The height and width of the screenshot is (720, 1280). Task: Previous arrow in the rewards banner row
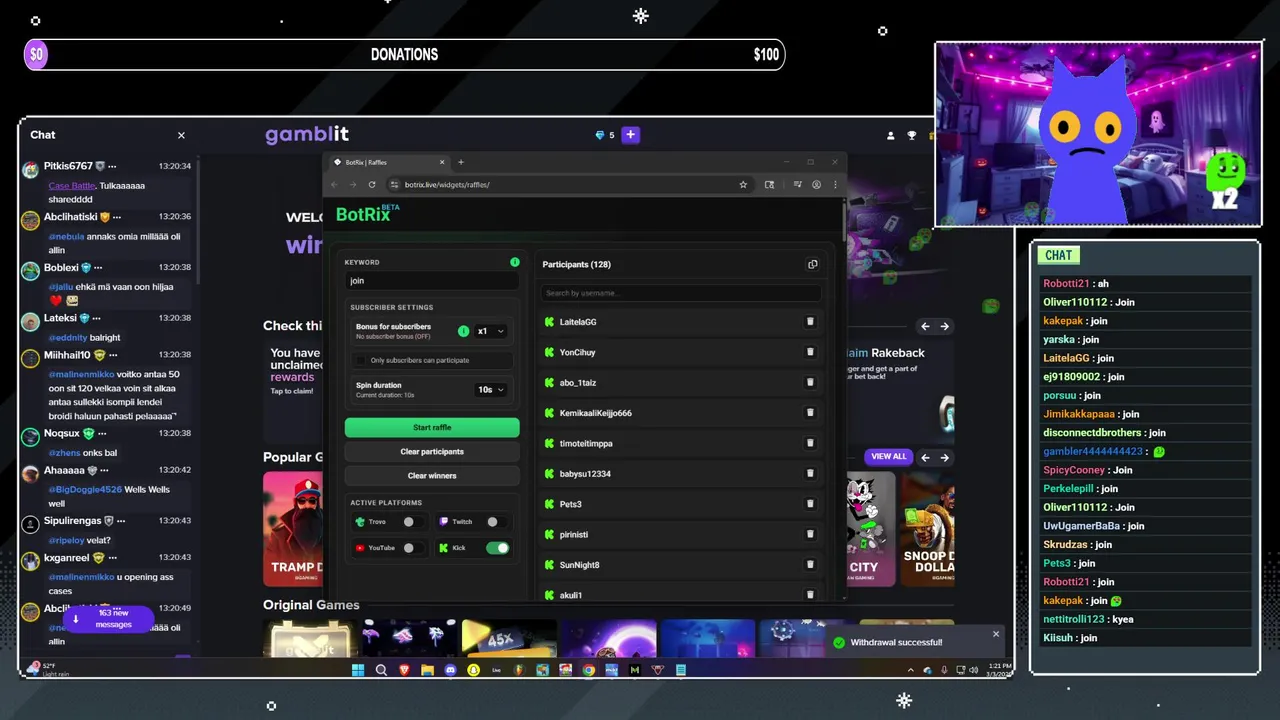pos(925,326)
